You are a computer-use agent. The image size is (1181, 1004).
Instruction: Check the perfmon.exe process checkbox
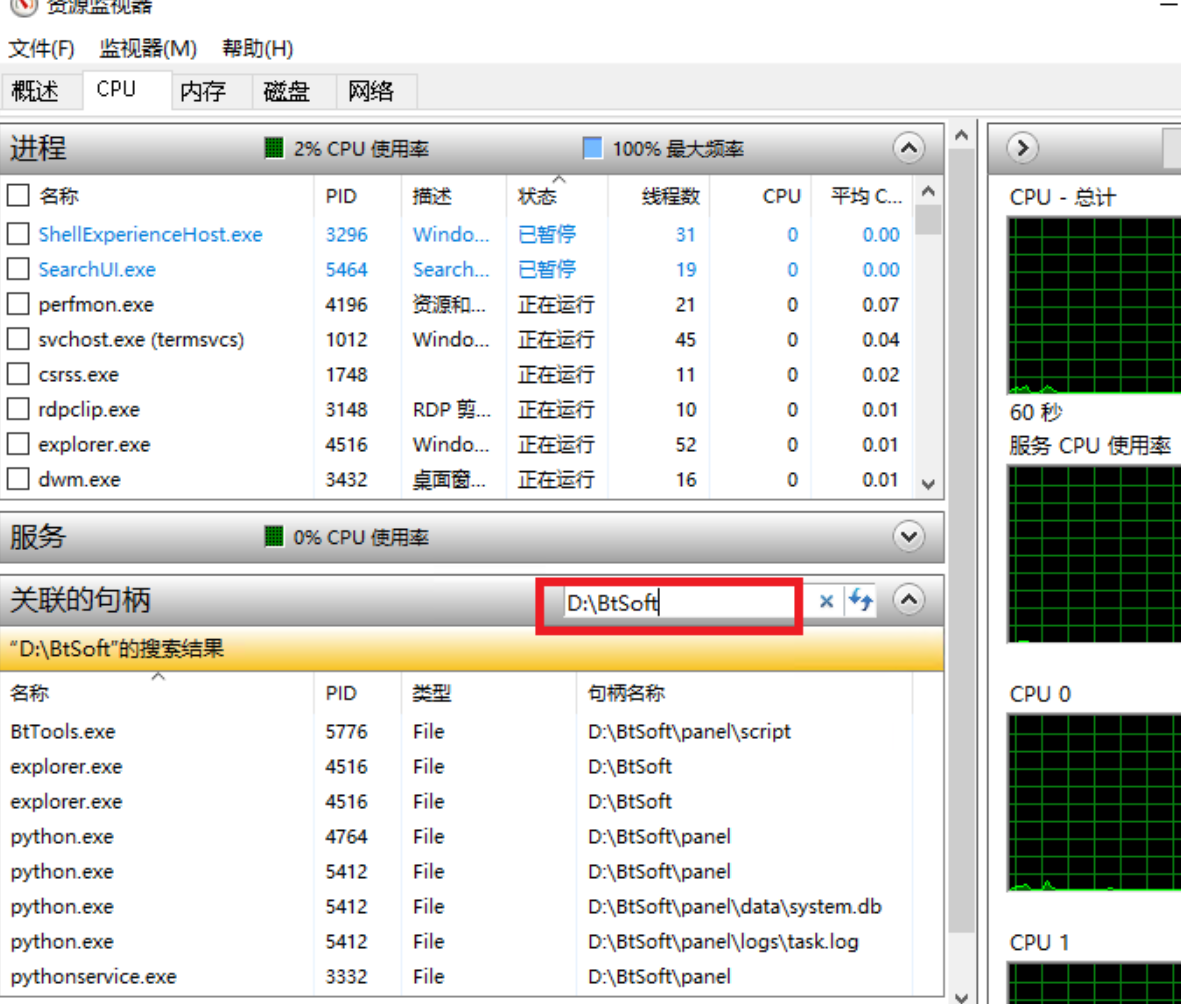tap(18, 305)
